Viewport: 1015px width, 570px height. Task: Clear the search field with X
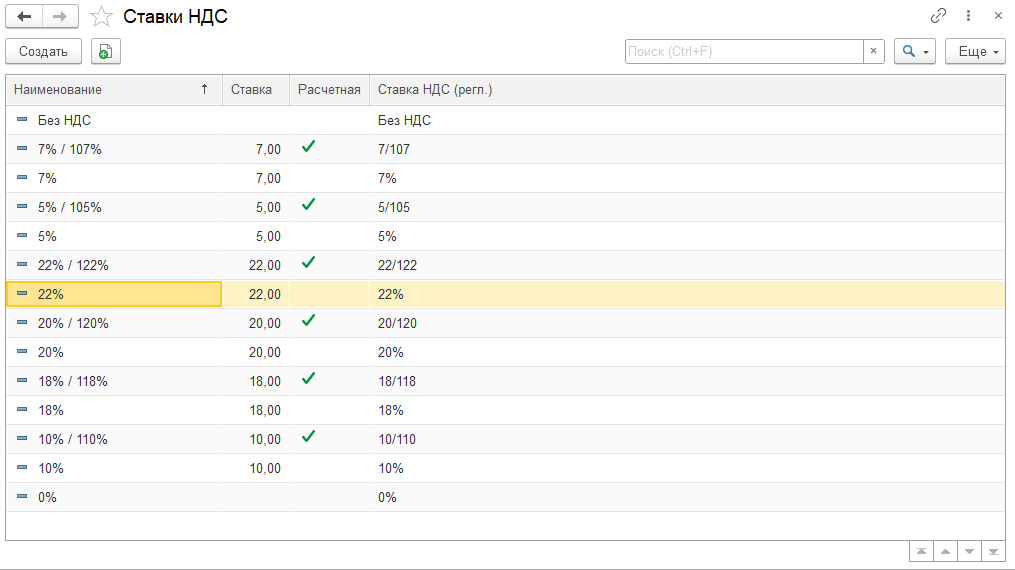click(x=873, y=52)
